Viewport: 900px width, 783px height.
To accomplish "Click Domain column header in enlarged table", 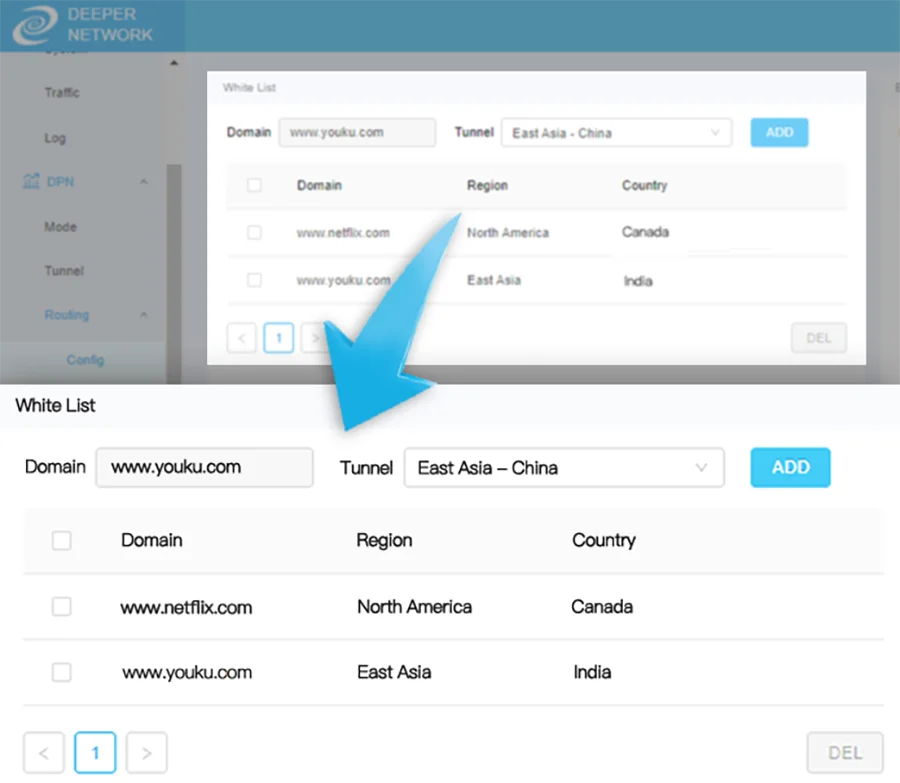I will click(x=152, y=540).
